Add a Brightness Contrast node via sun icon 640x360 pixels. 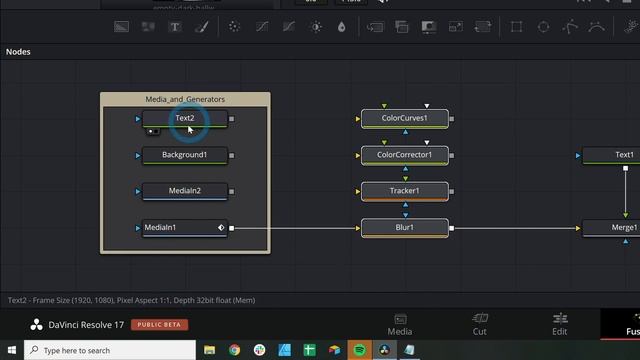(x=316, y=27)
